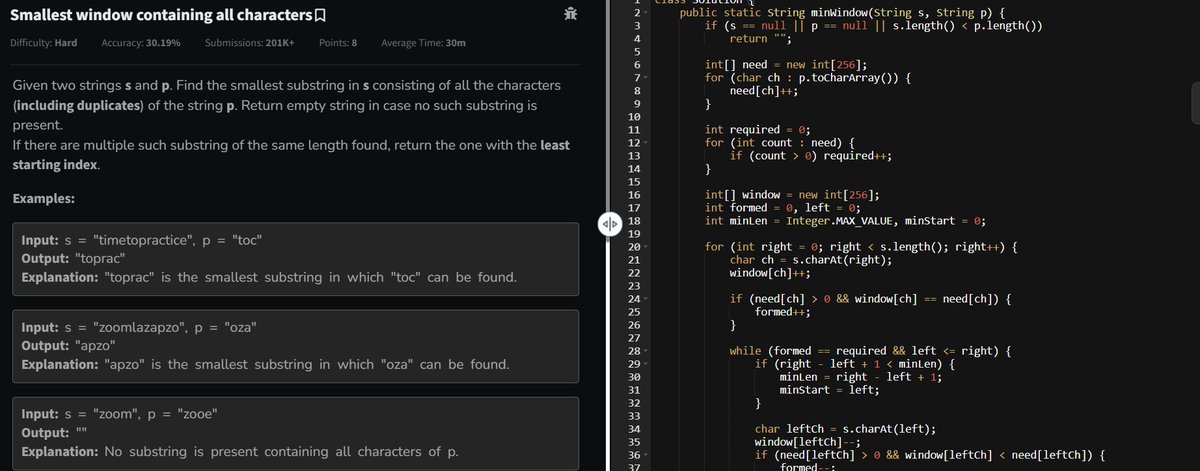Collapse the fold arrow at line 24

coord(646,299)
